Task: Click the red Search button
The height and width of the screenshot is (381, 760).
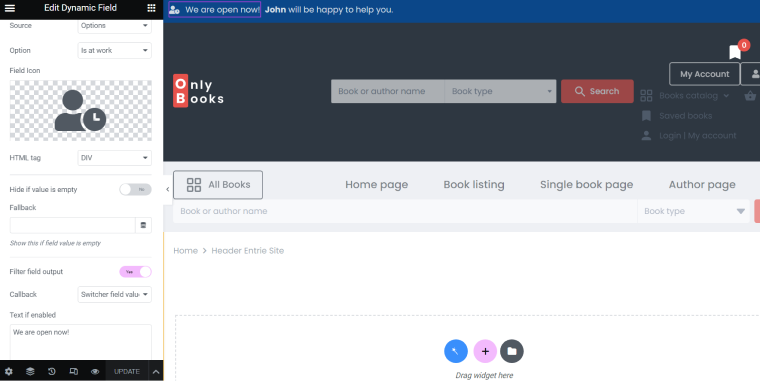Action: coord(597,91)
